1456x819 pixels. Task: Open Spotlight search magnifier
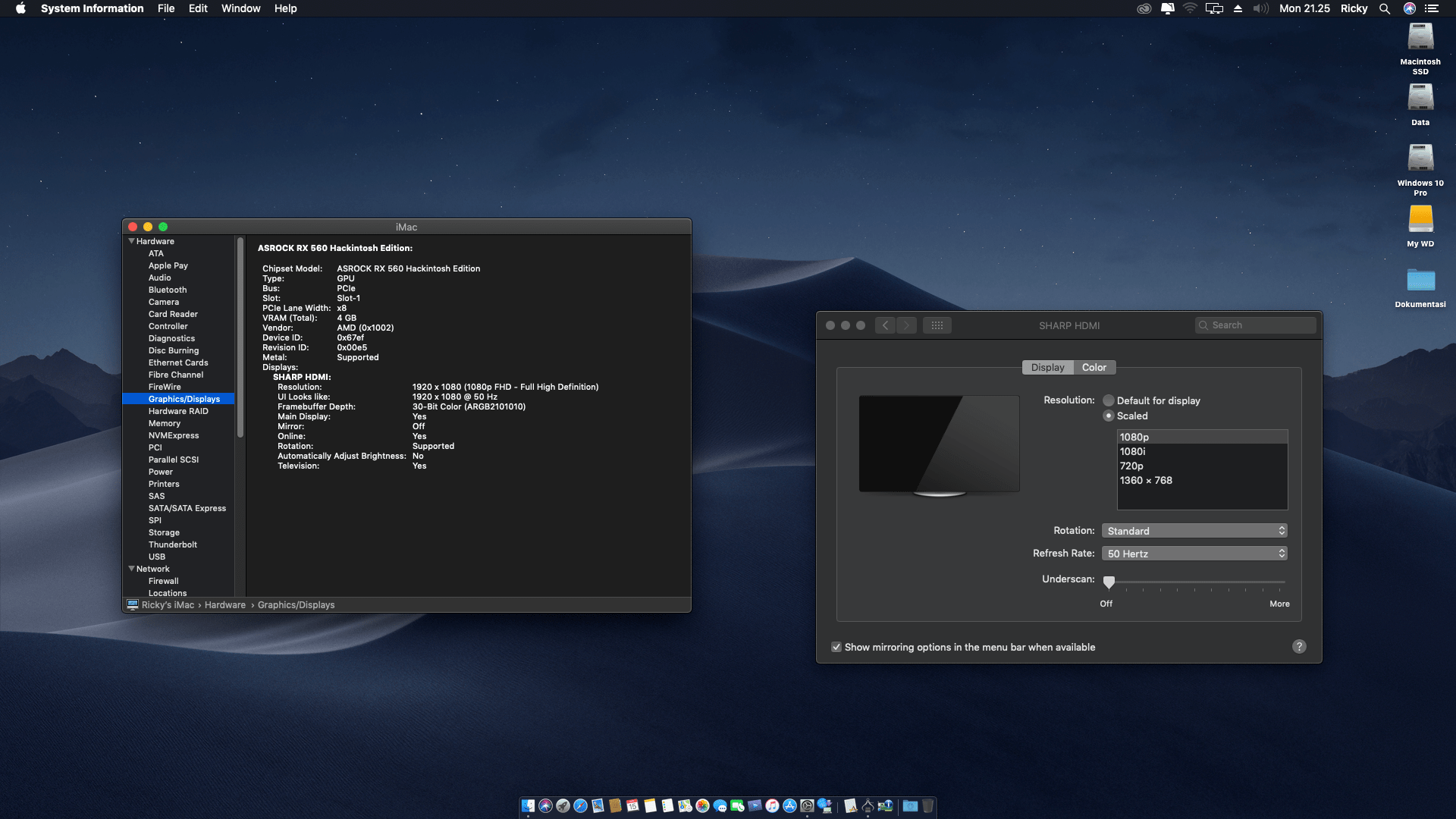(1385, 8)
